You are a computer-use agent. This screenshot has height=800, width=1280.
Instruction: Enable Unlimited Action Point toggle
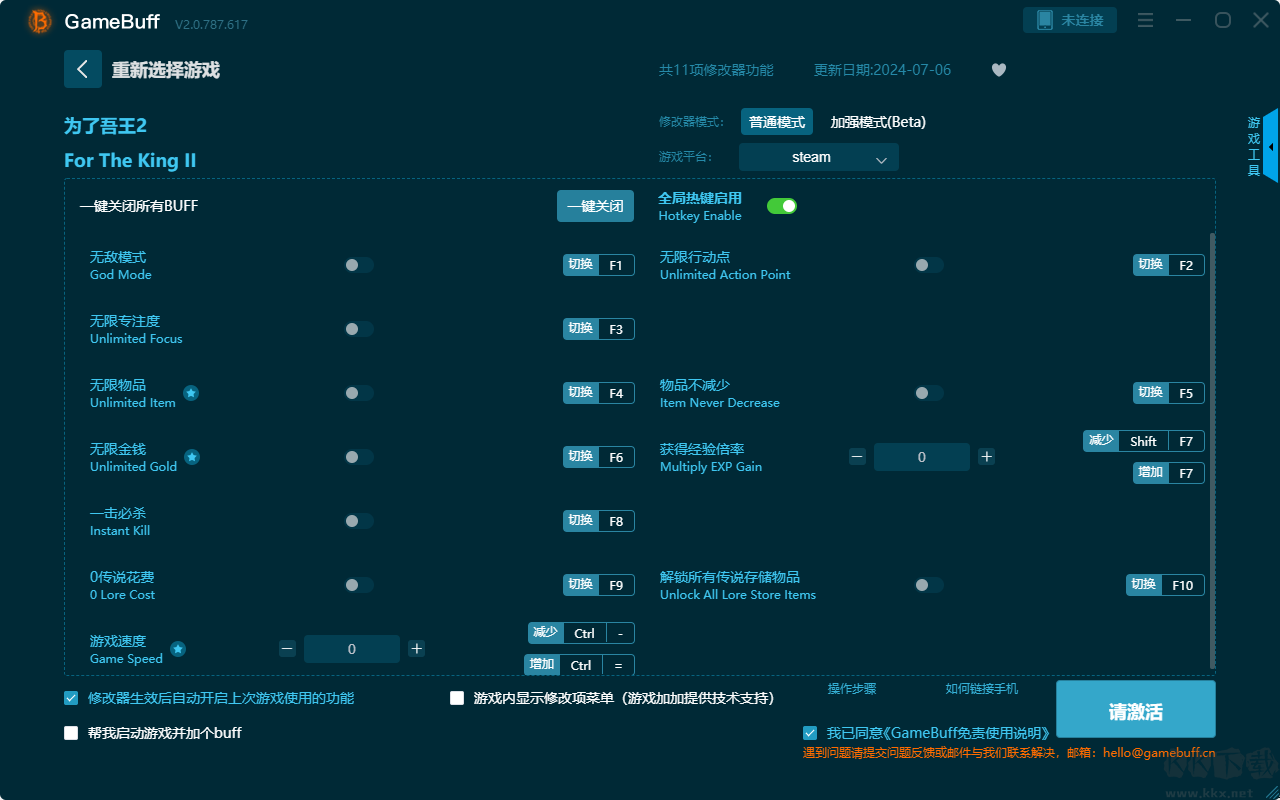point(929,265)
